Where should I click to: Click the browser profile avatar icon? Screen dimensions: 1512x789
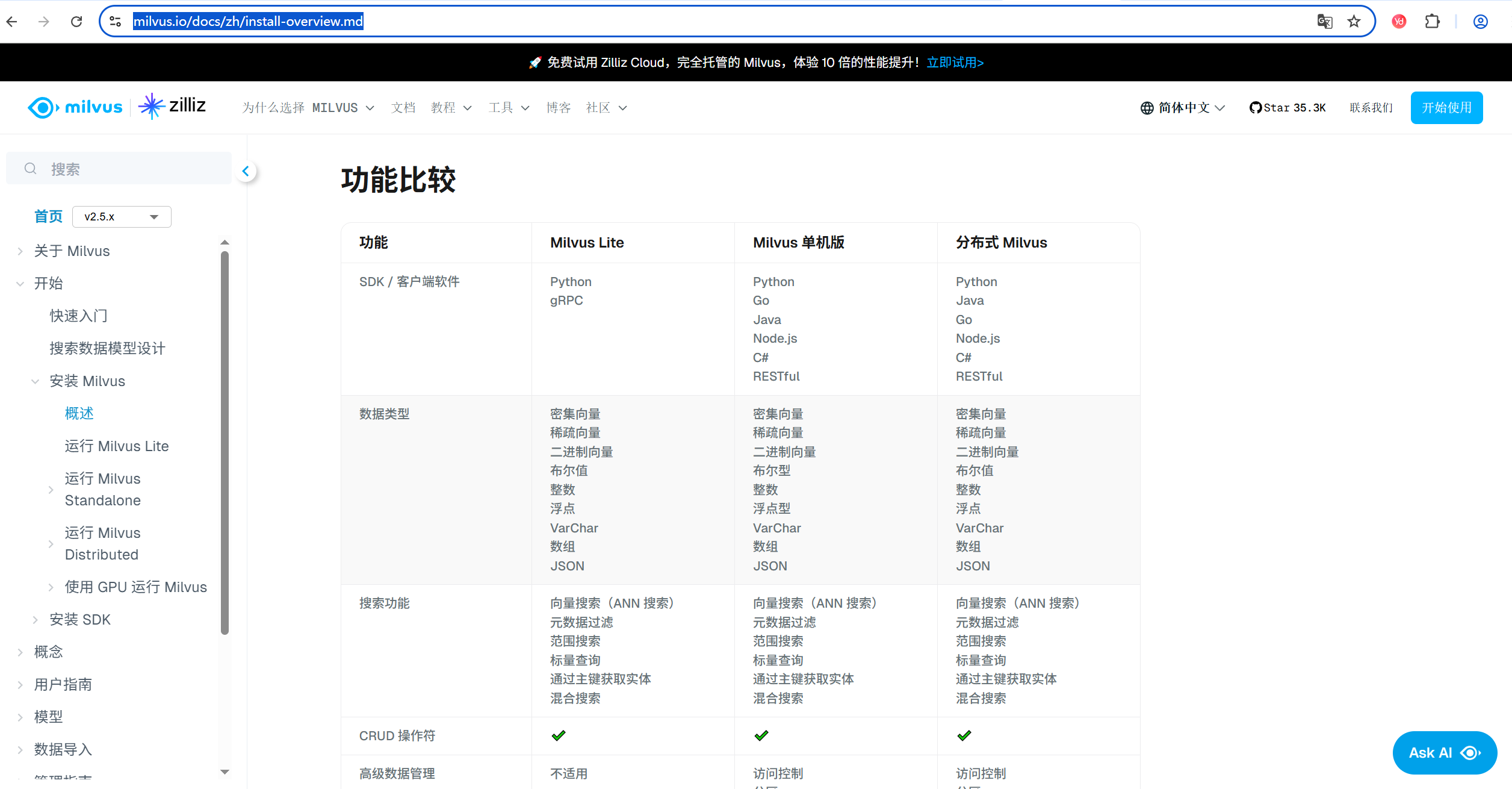point(1480,21)
